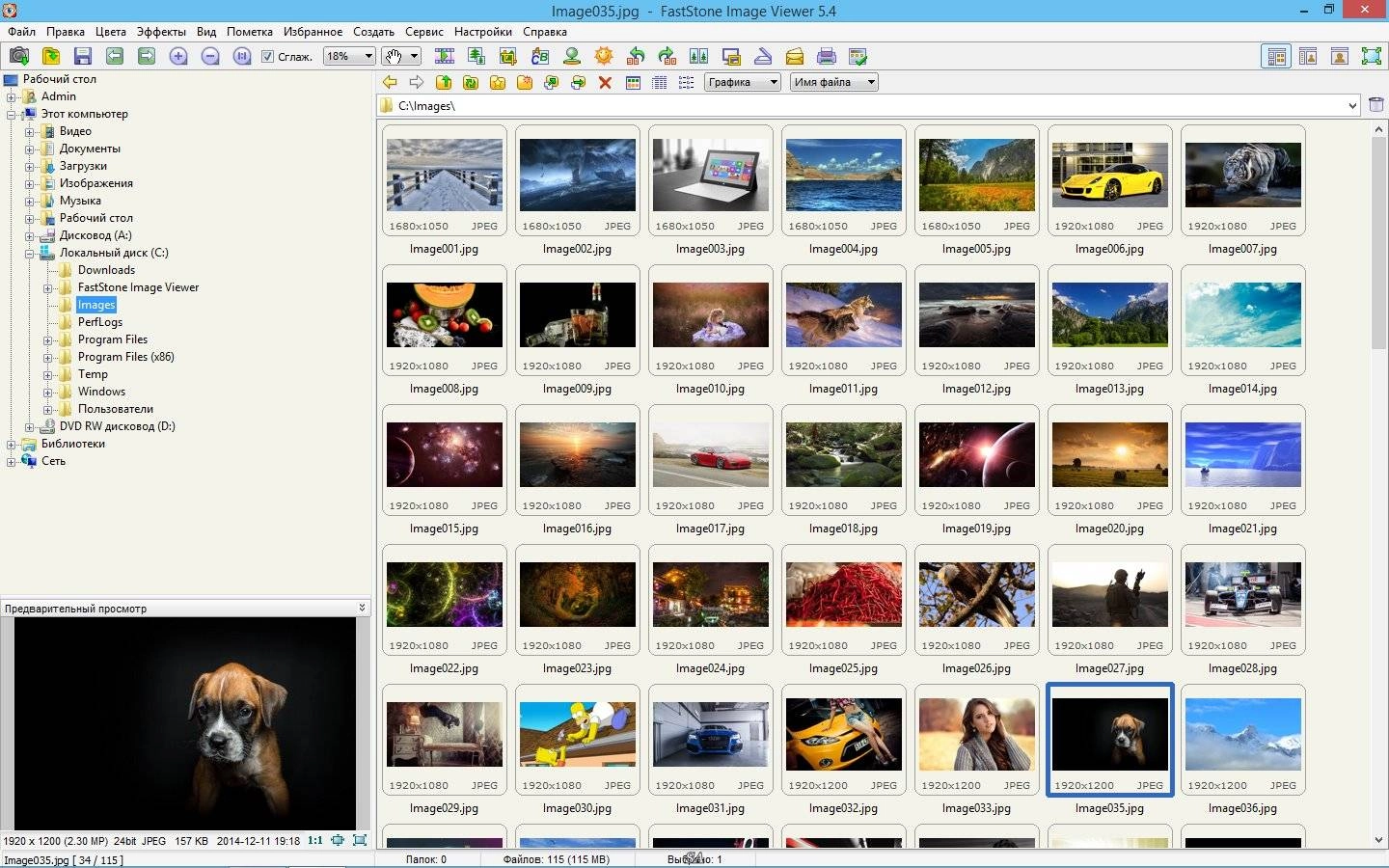Image resolution: width=1389 pixels, height=868 pixels.
Task: Switch to details view icon
Action: [x=660, y=82]
